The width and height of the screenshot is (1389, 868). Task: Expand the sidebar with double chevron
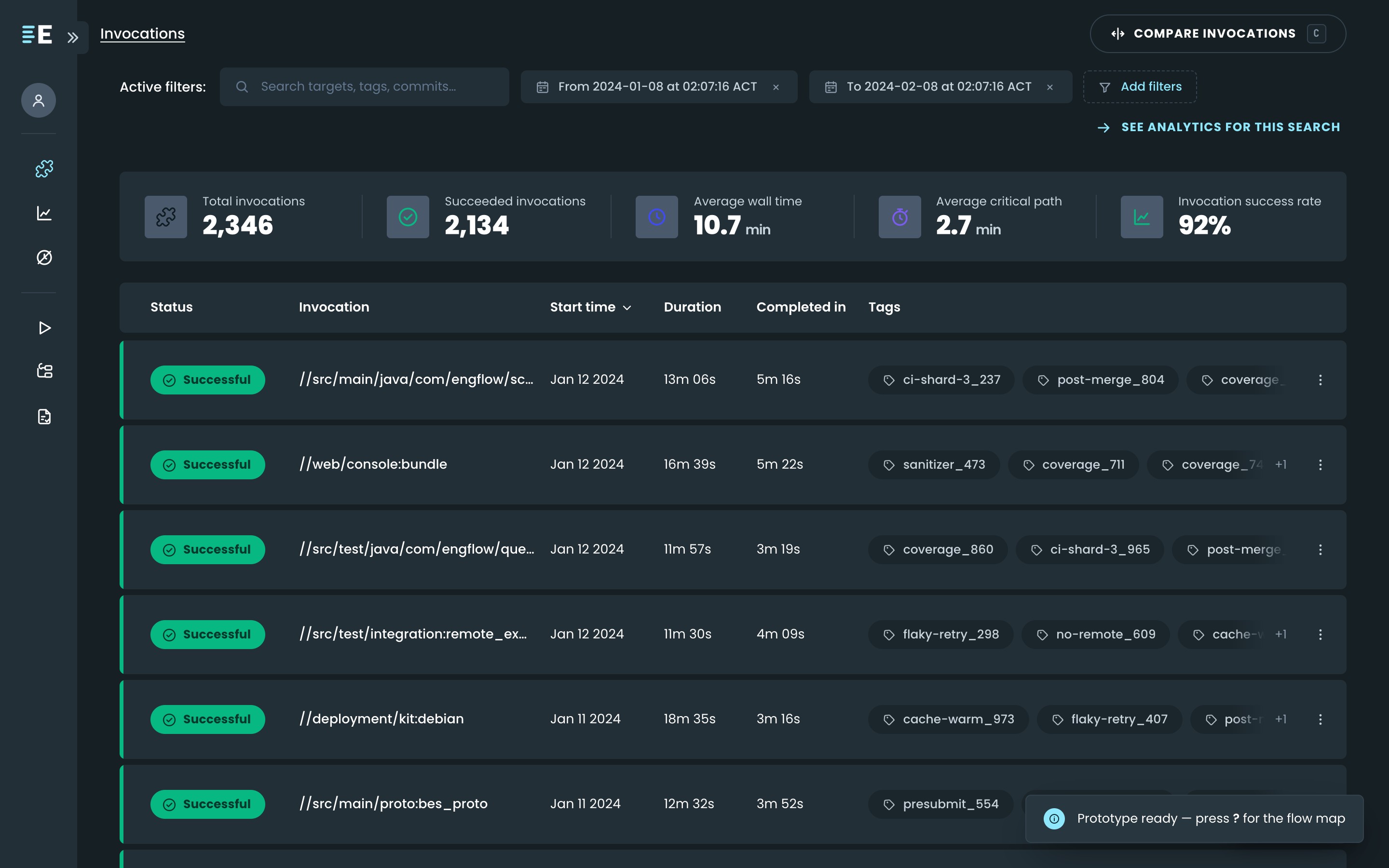(73, 37)
